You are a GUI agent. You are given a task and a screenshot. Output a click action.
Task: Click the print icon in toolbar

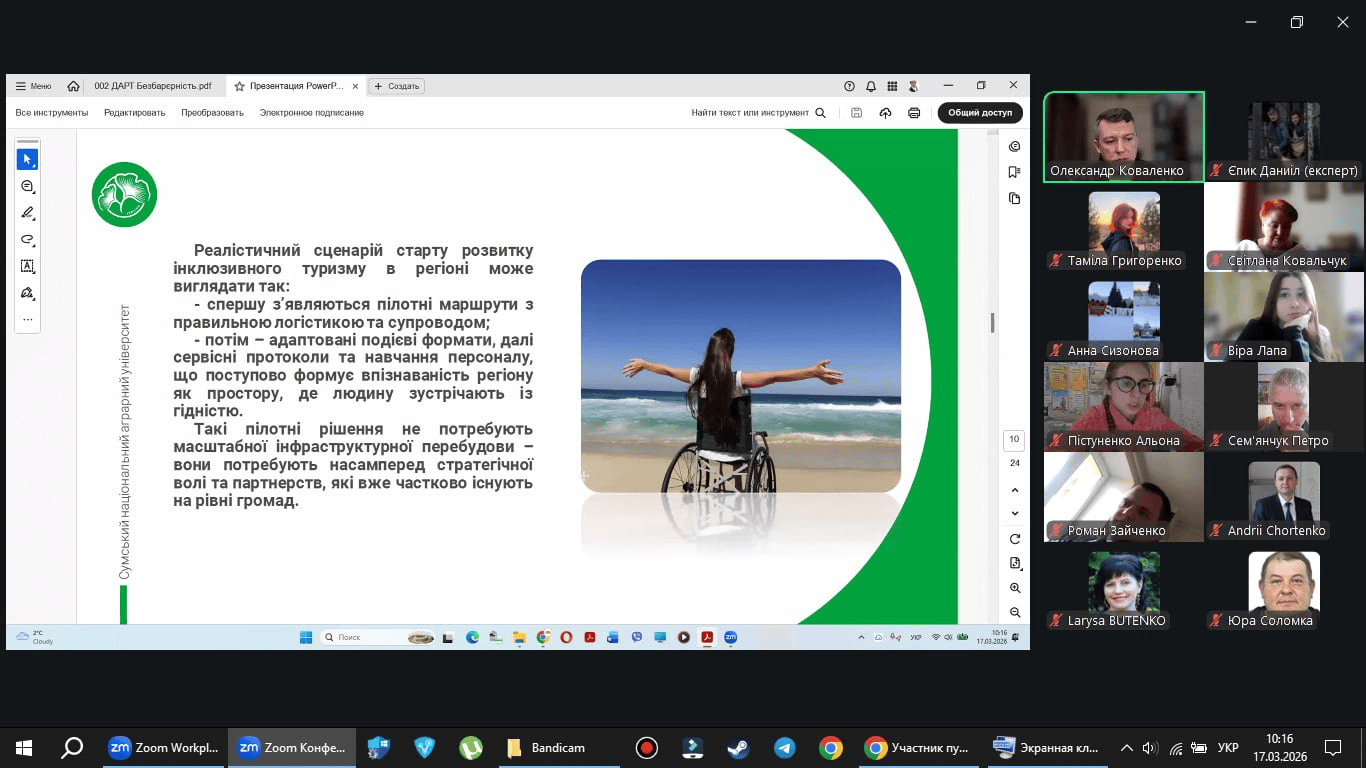click(x=913, y=113)
